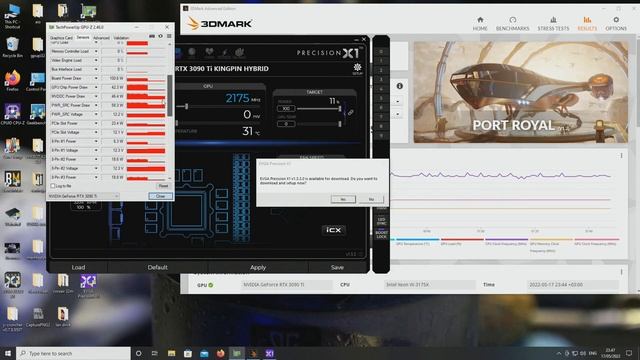
Task: Open Firefox desktop shortcut
Action: point(12,80)
